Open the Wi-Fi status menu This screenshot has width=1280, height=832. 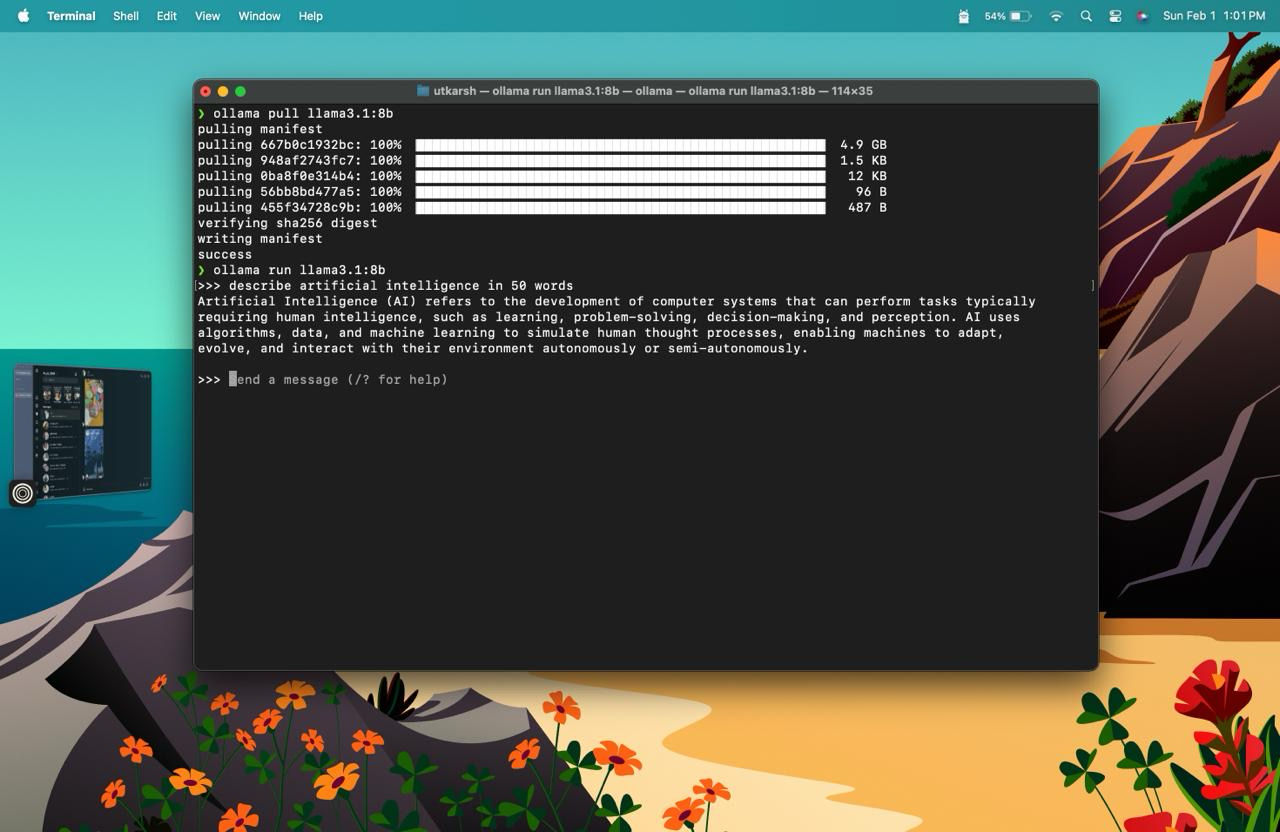[1056, 16]
